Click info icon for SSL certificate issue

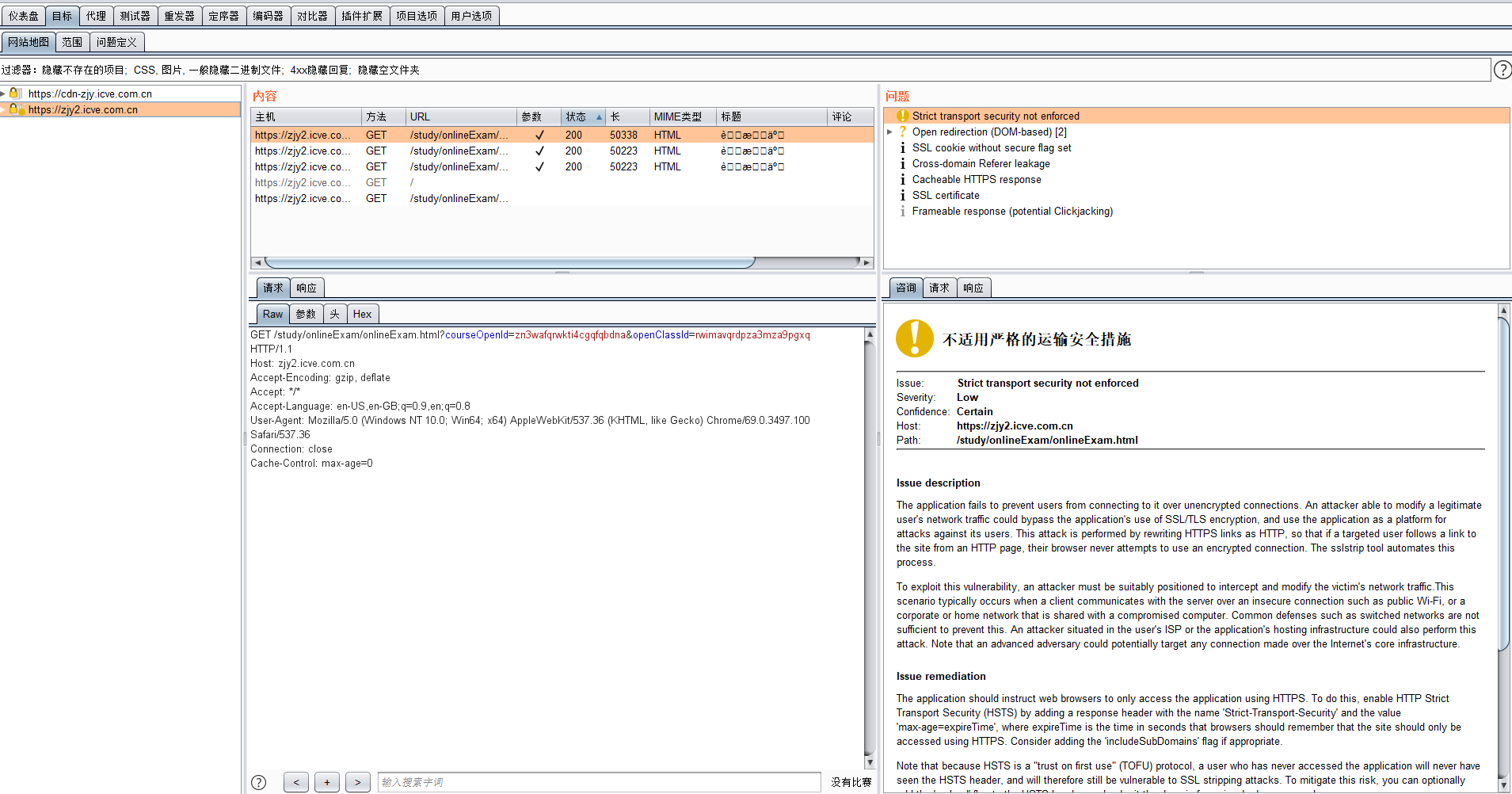902,195
